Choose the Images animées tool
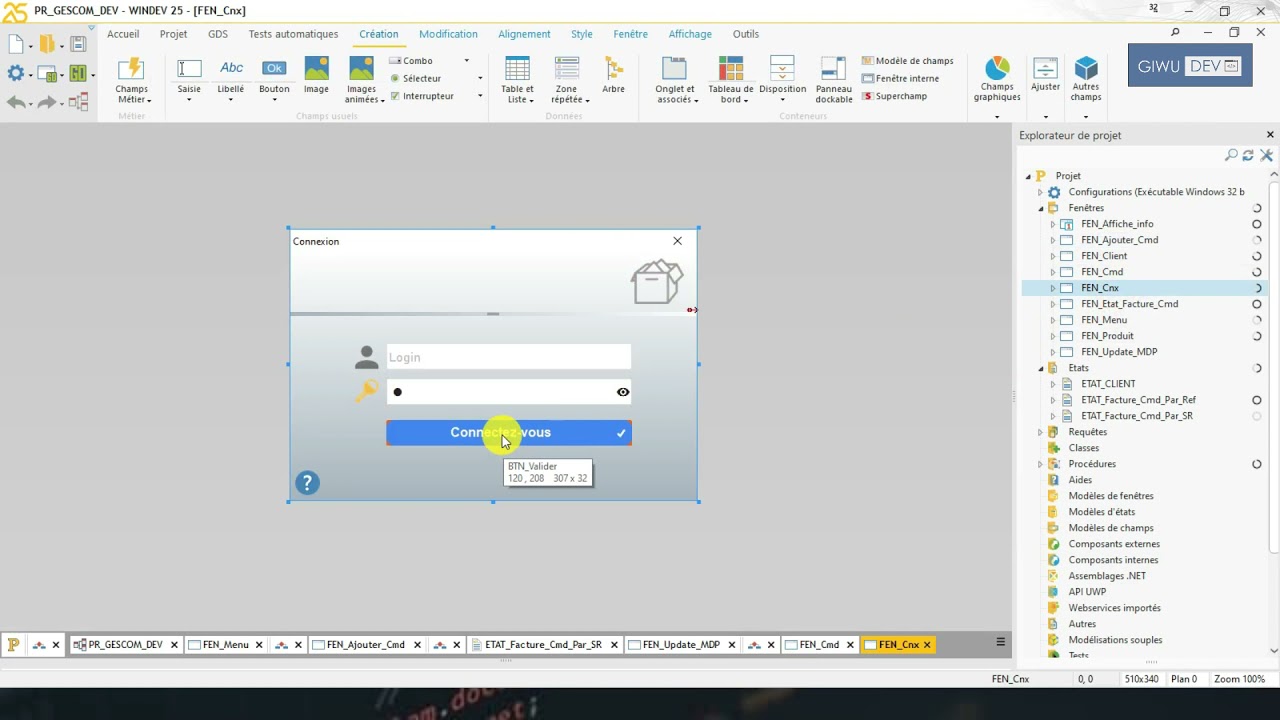This screenshot has width=1280, height=720. [x=362, y=80]
